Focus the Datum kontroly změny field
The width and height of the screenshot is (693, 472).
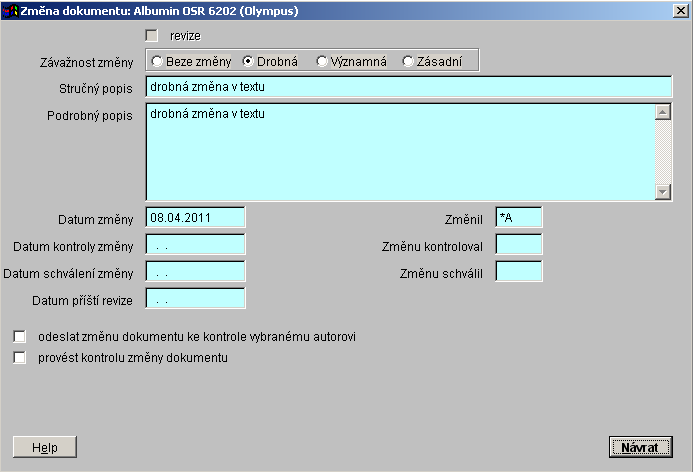(x=195, y=245)
